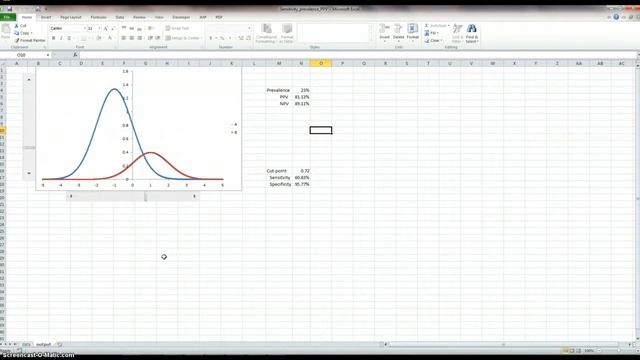This screenshot has height=360, width=640.
Task: Open the font size dropdown
Action: (x=99, y=28)
